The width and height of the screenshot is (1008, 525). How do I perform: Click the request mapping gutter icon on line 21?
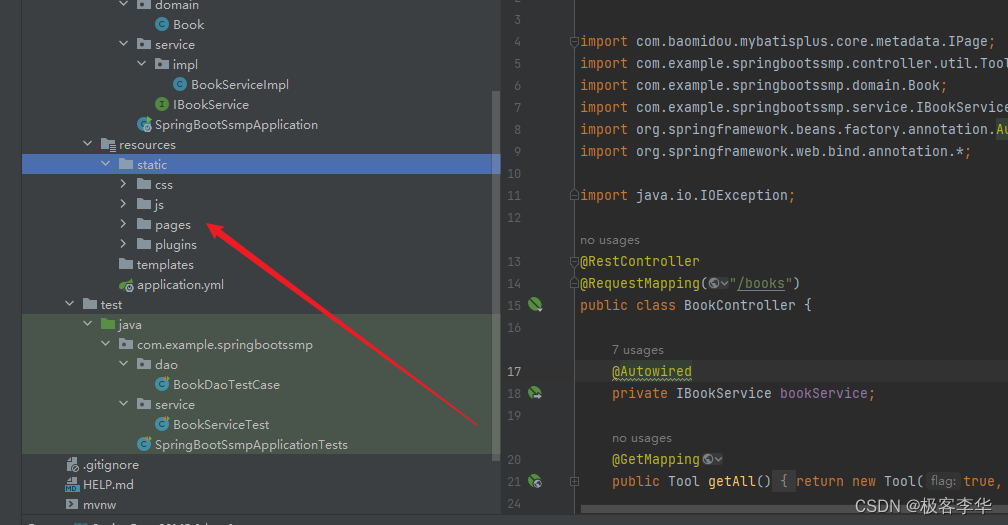click(x=535, y=482)
